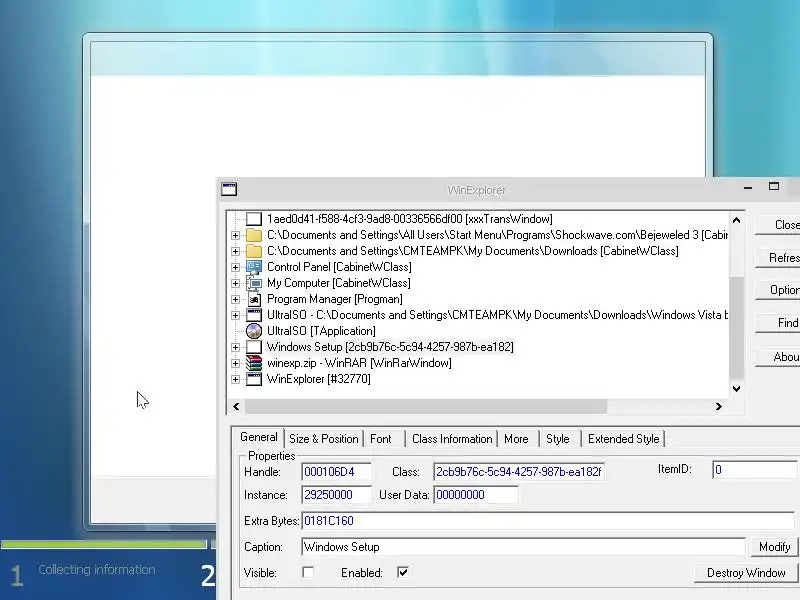Click the Refresh button

778,258
